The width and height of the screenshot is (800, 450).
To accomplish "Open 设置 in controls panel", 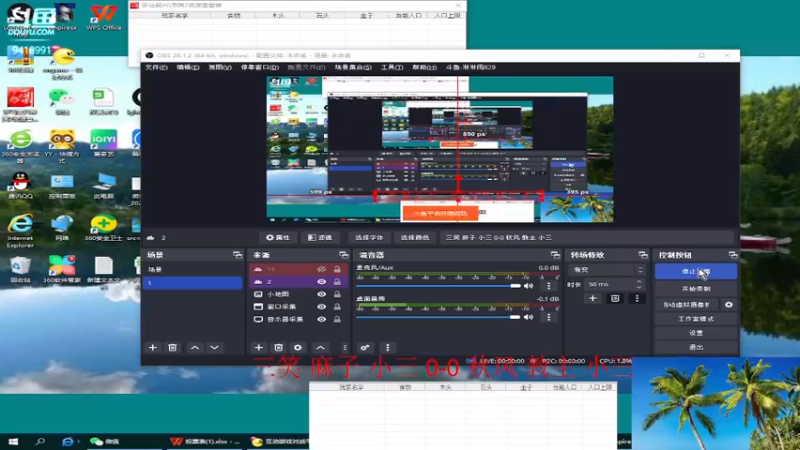I will click(696, 333).
